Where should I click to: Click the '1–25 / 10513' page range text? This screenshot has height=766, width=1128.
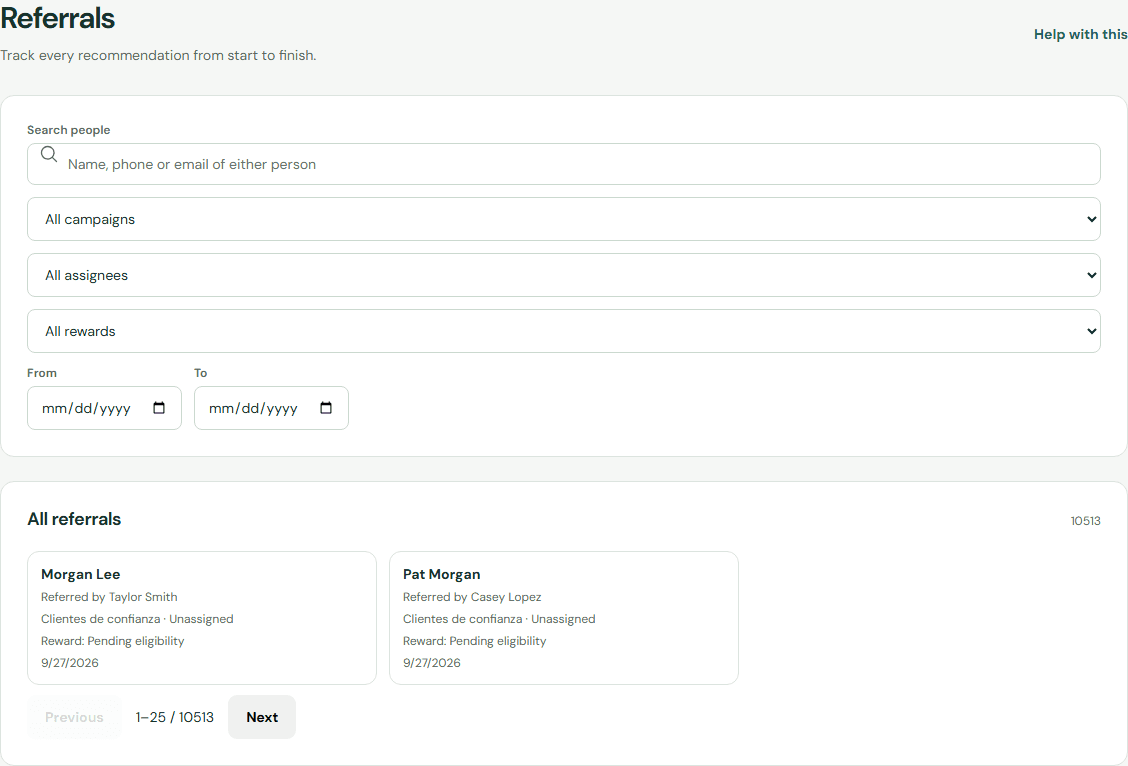pyautogui.click(x=175, y=717)
